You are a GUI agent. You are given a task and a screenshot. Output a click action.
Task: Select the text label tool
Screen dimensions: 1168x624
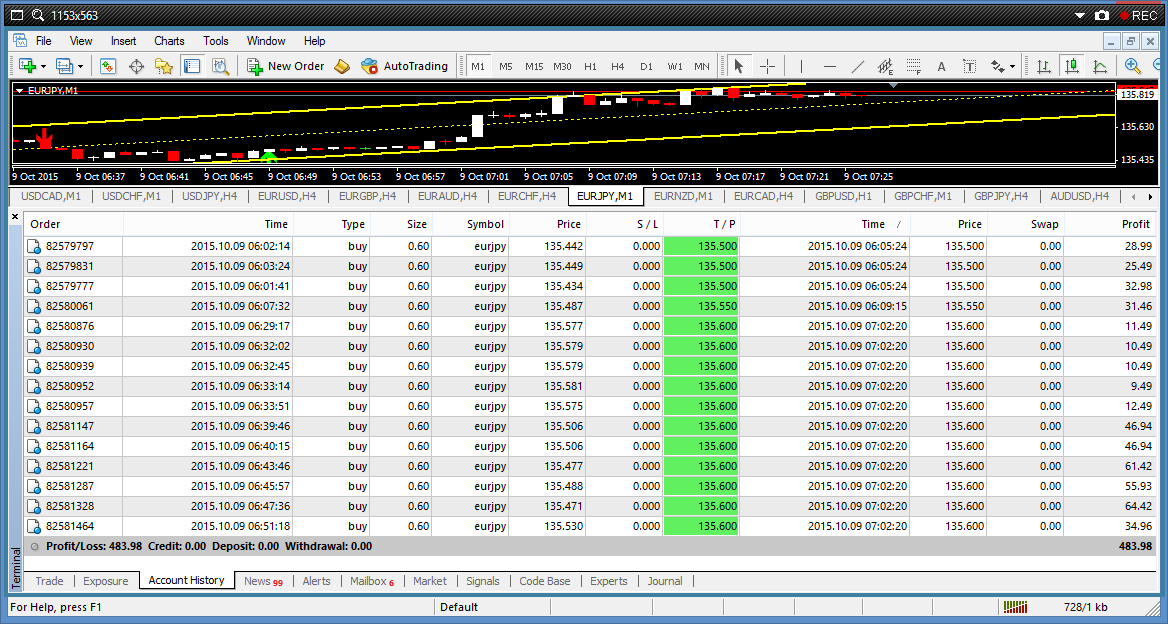coord(969,66)
